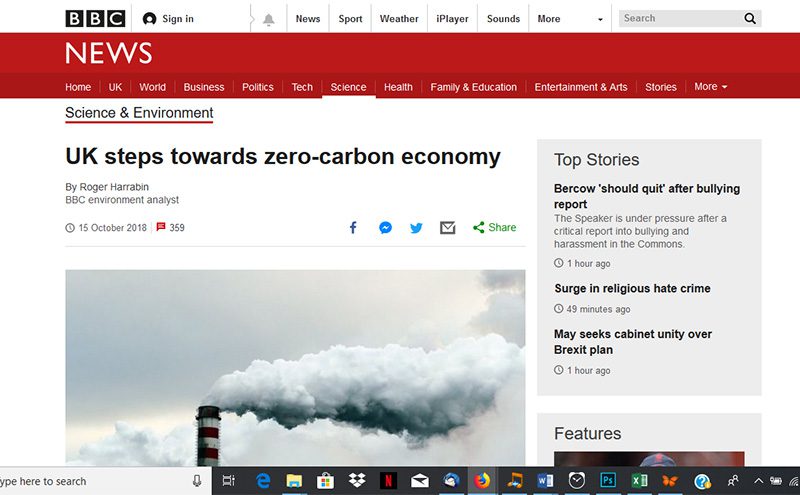Expand the More menu in news navigation
The height and width of the screenshot is (495, 800).
coord(710,87)
